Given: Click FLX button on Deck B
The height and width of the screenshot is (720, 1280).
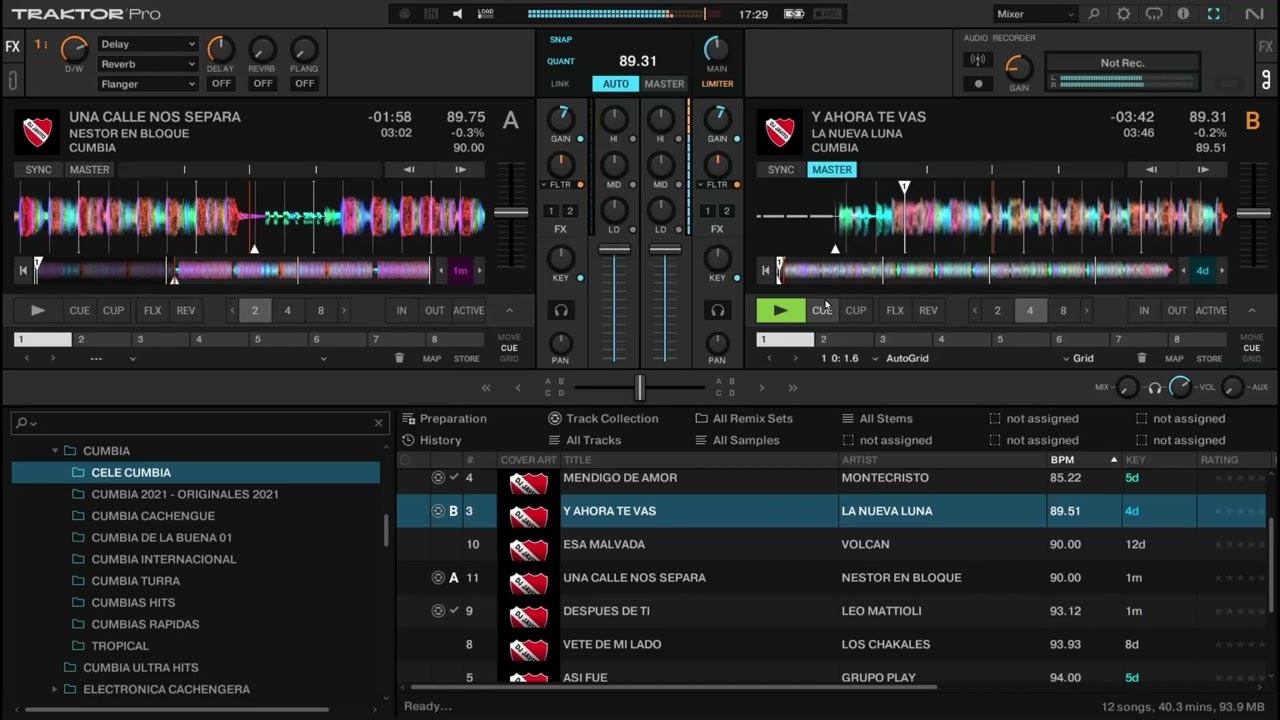Looking at the screenshot, I should 895,311.
